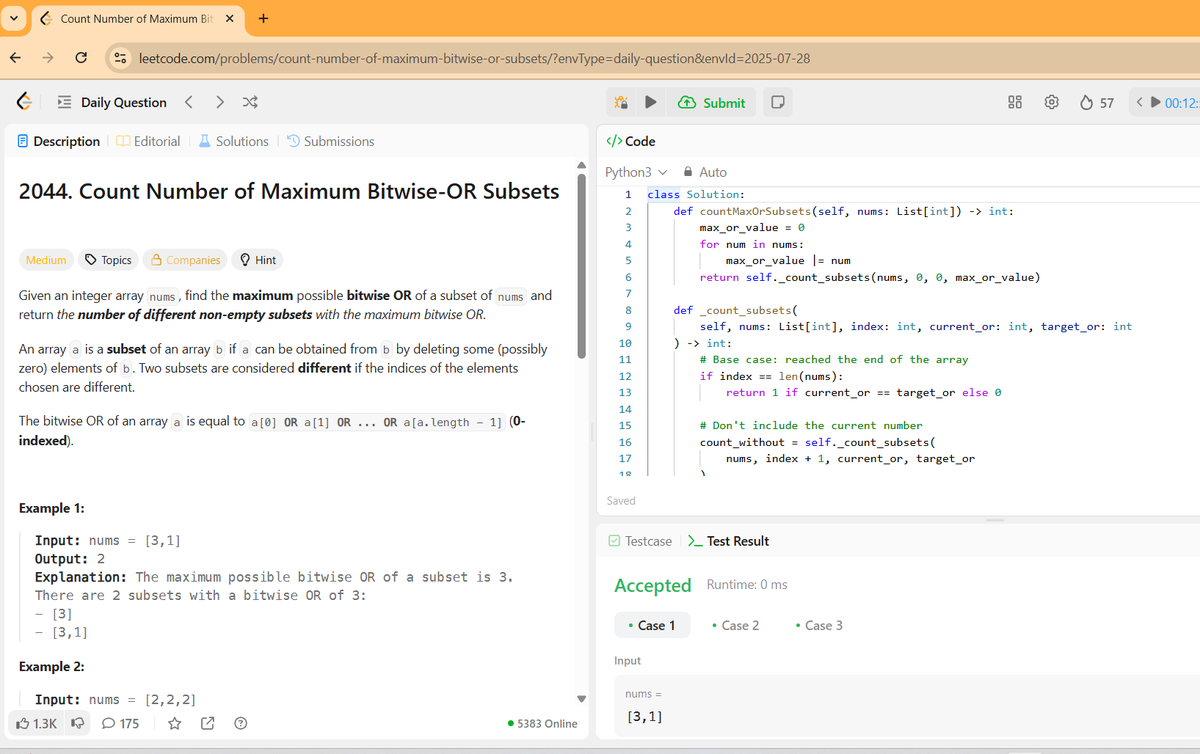Check the daily streak flame counter
This screenshot has height=754, width=1200.
click(x=1093, y=102)
